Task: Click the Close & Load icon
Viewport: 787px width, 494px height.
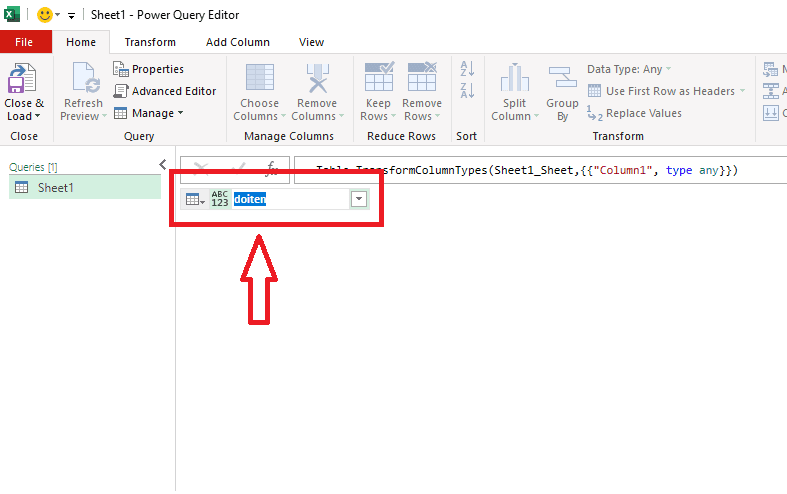Action: tap(22, 78)
